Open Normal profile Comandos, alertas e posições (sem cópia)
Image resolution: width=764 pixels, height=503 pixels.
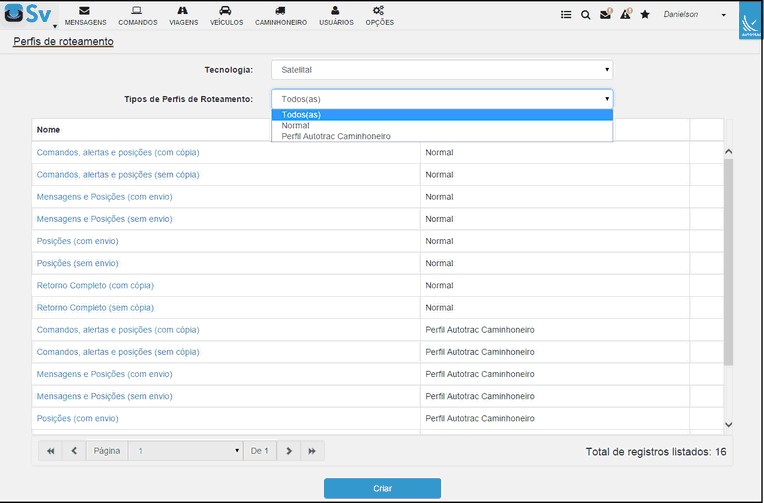coord(118,174)
